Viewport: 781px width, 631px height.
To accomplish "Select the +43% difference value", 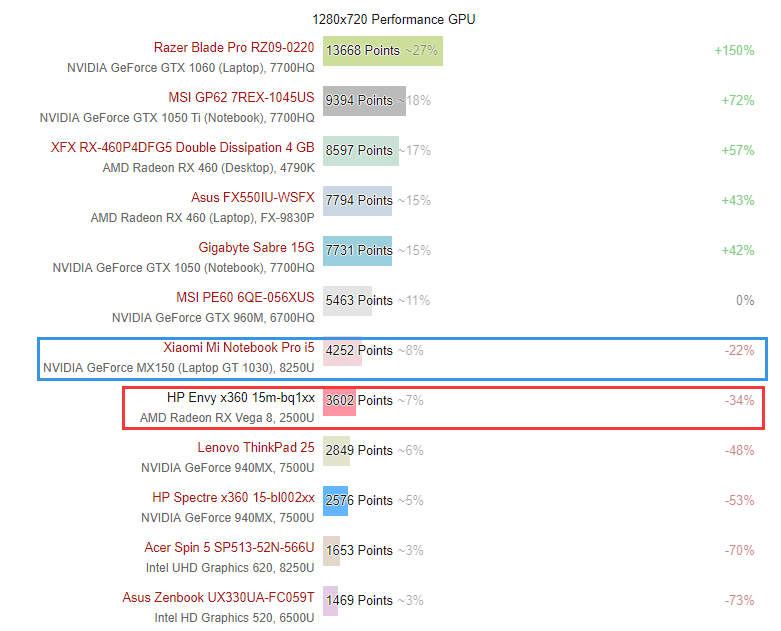I will pyautogui.click(x=738, y=201).
